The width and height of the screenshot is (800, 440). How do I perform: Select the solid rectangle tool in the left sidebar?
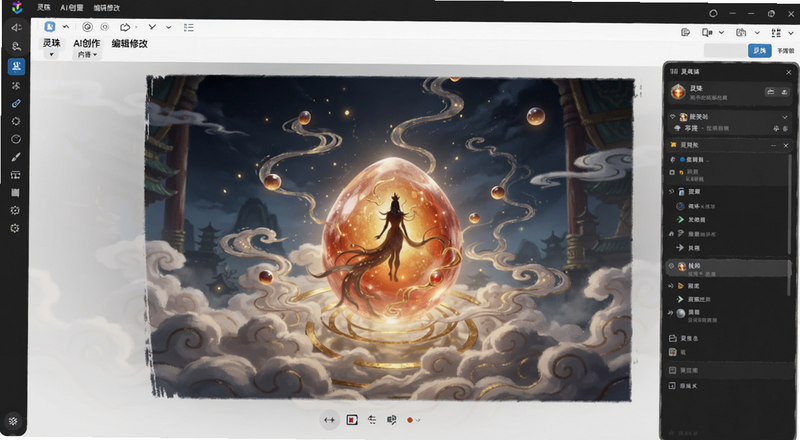(x=15, y=192)
